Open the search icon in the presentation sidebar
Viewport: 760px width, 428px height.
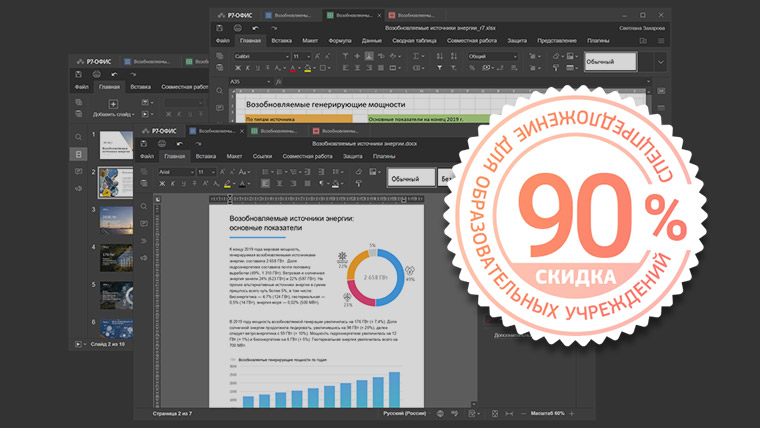[77, 137]
